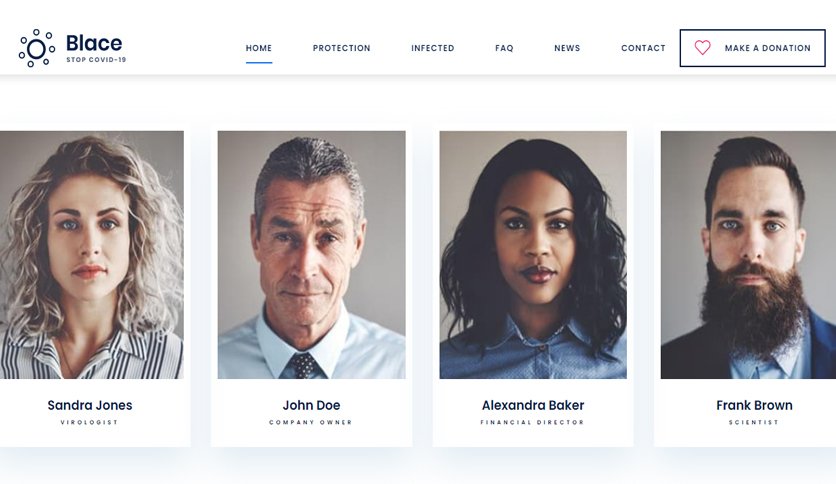Click the Stop Covid-19 tagline
Image resolution: width=836 pixels, height=484 pixels.
pyautogui.click(x=96, y=60)
